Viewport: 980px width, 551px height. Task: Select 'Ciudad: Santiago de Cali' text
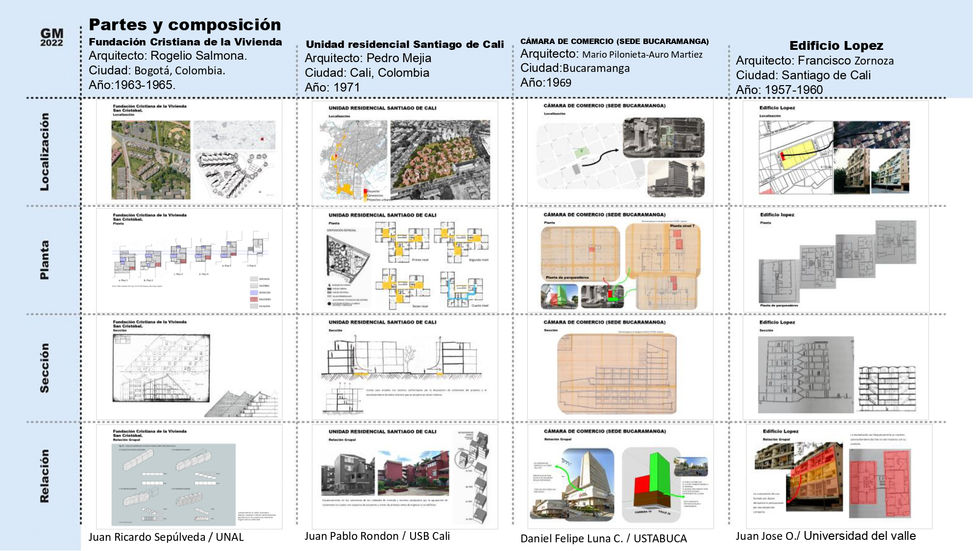click(803, 75)
